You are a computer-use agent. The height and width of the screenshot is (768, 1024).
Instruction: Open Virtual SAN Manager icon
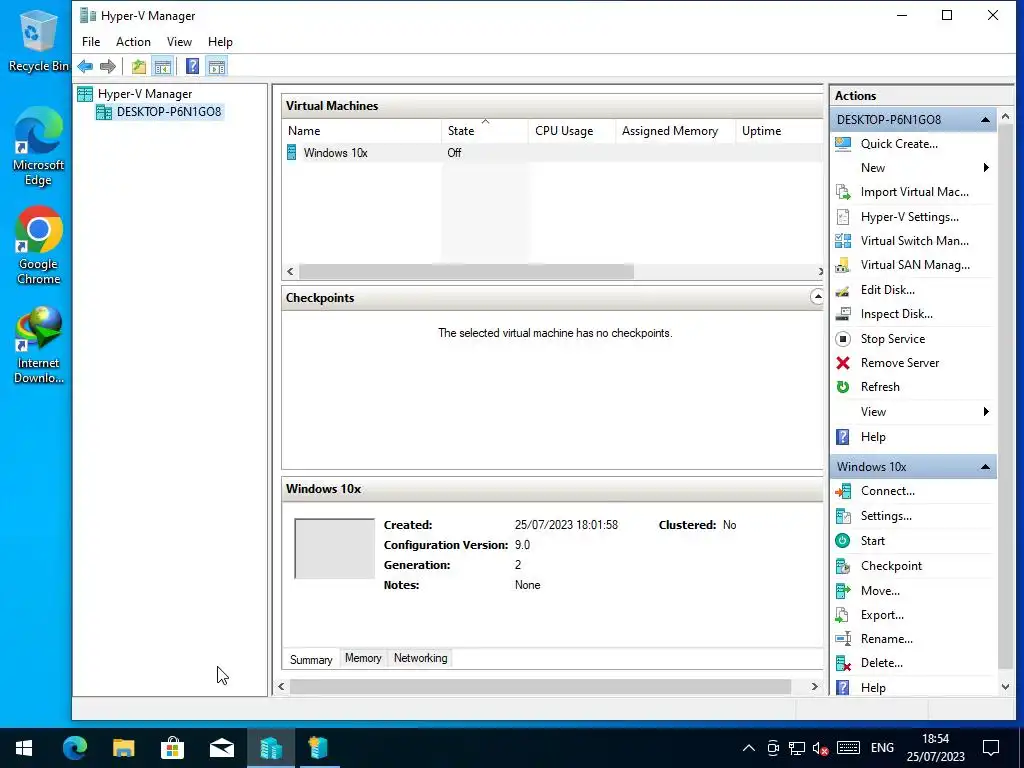[843, 265]
